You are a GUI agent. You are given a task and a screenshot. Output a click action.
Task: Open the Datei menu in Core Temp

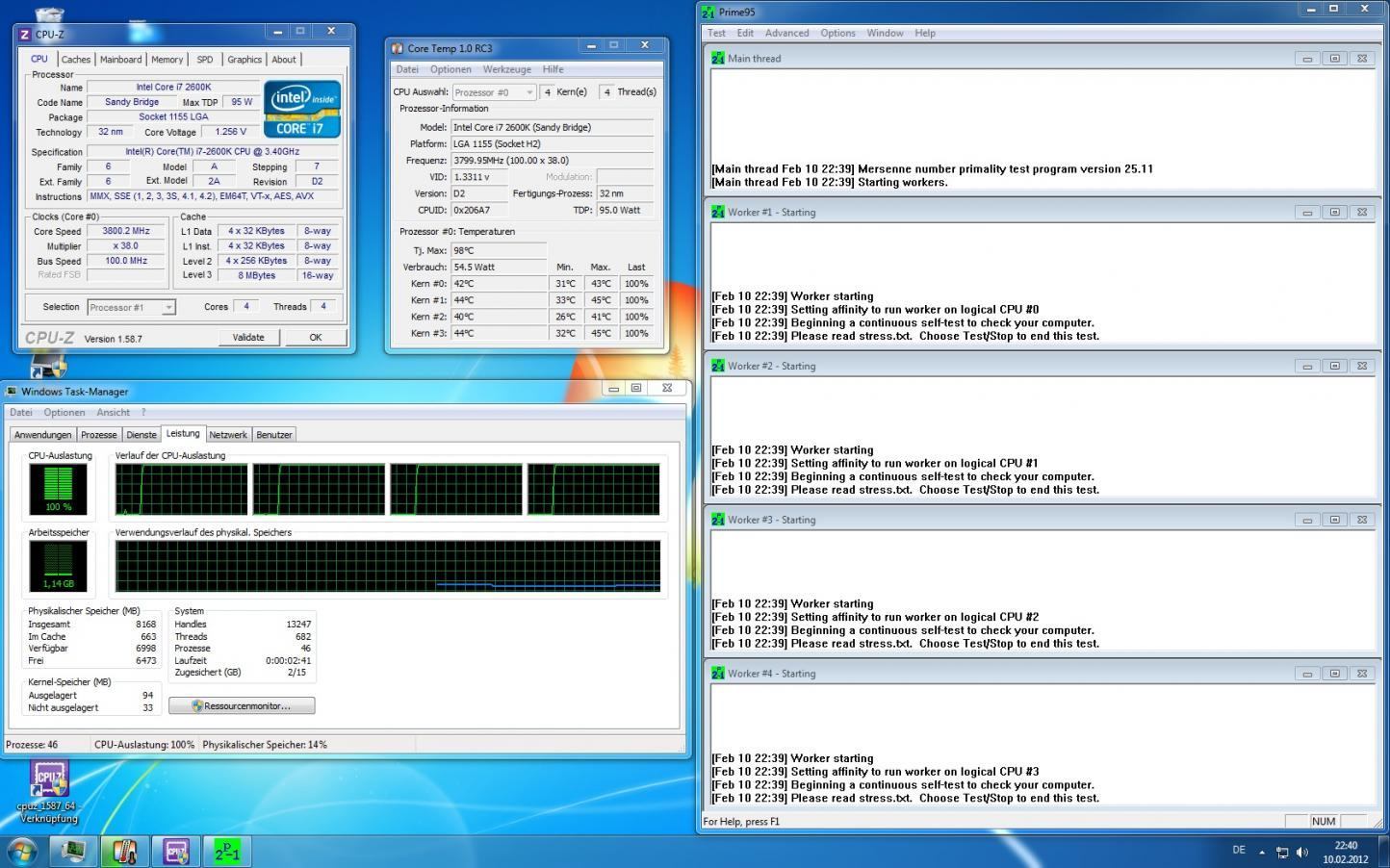[407, 69]
